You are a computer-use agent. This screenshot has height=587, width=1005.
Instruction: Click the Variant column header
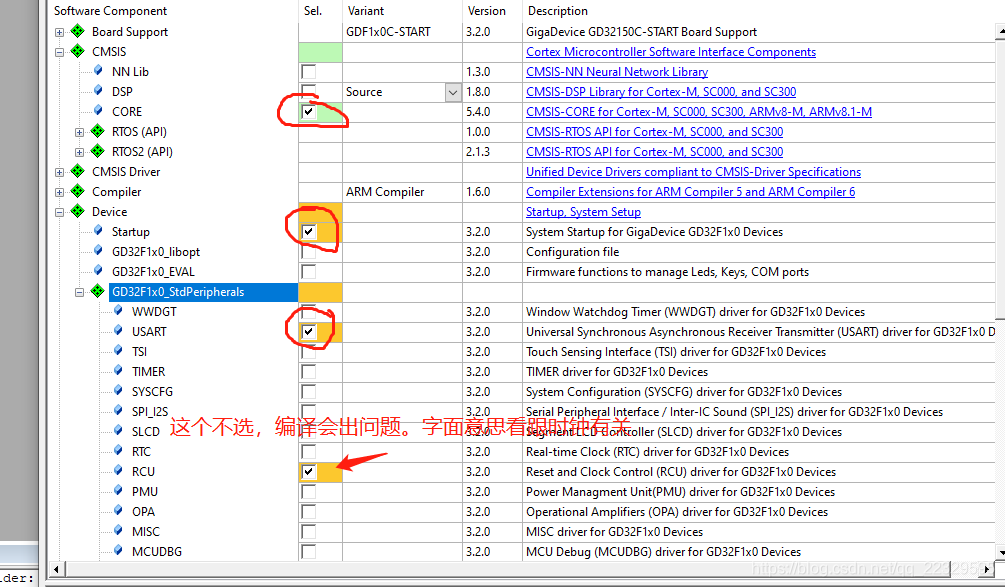click(x=365, y=11)
